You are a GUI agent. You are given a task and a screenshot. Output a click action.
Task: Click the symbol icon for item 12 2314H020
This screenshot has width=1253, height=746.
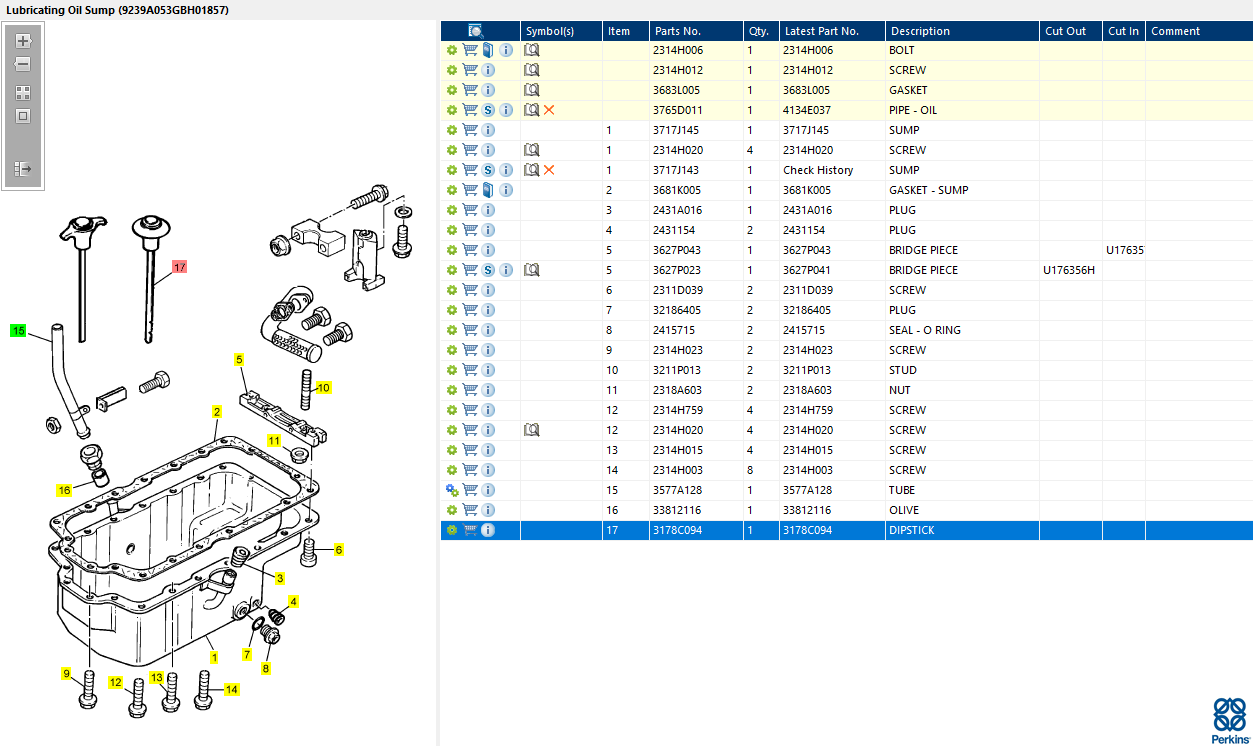click(x=532, y=430)
